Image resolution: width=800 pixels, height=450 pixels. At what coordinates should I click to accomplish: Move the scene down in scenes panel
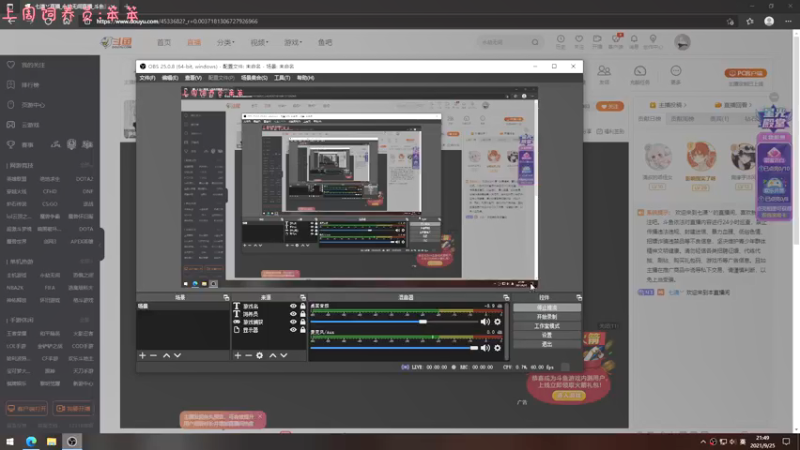178,355
